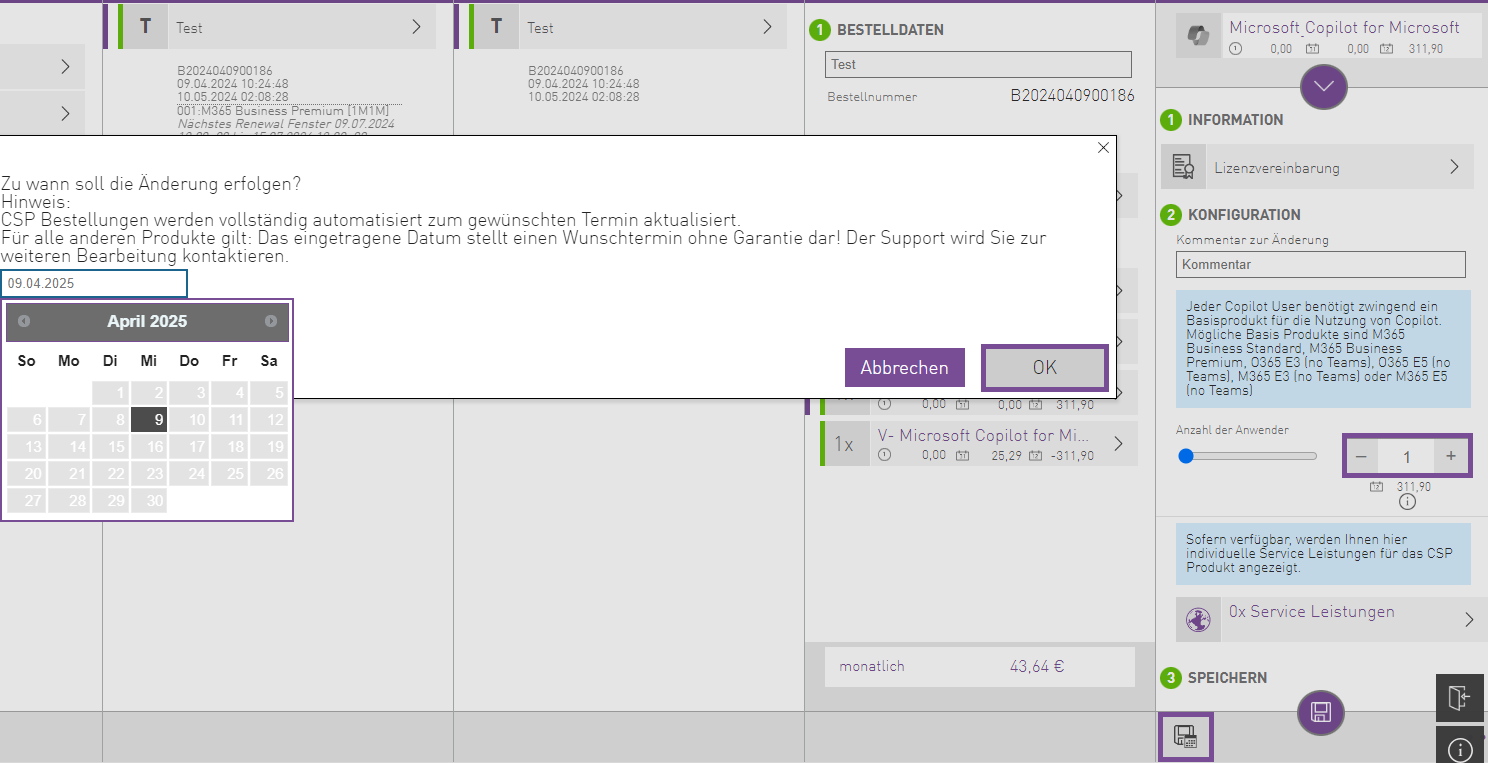Select day 10 in the calendar
Image resolution: width=1488 pixels, height=763 pixels.
click(189, 420)
